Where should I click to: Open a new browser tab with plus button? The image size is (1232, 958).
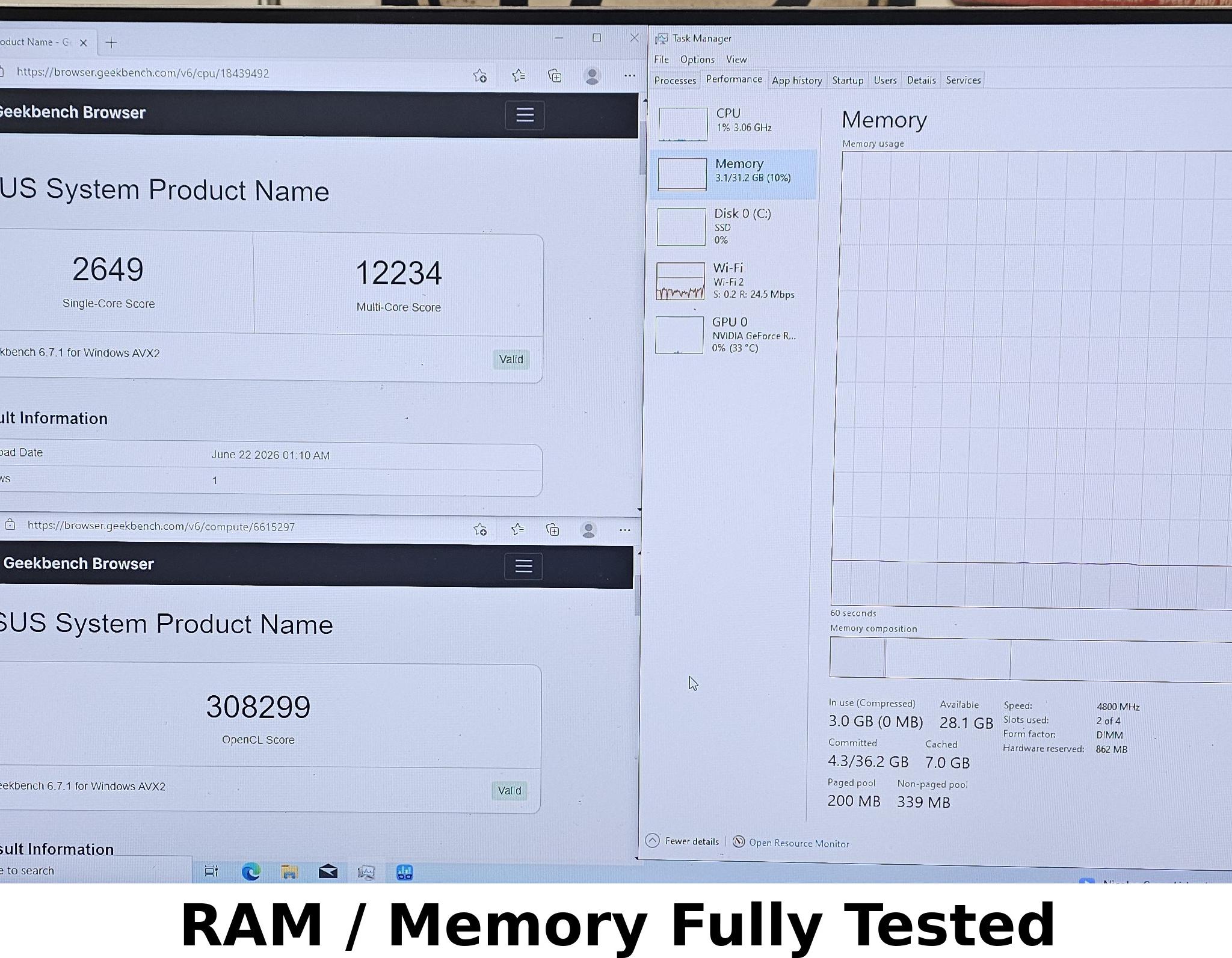pyautogui.click(x=111, y=43)
